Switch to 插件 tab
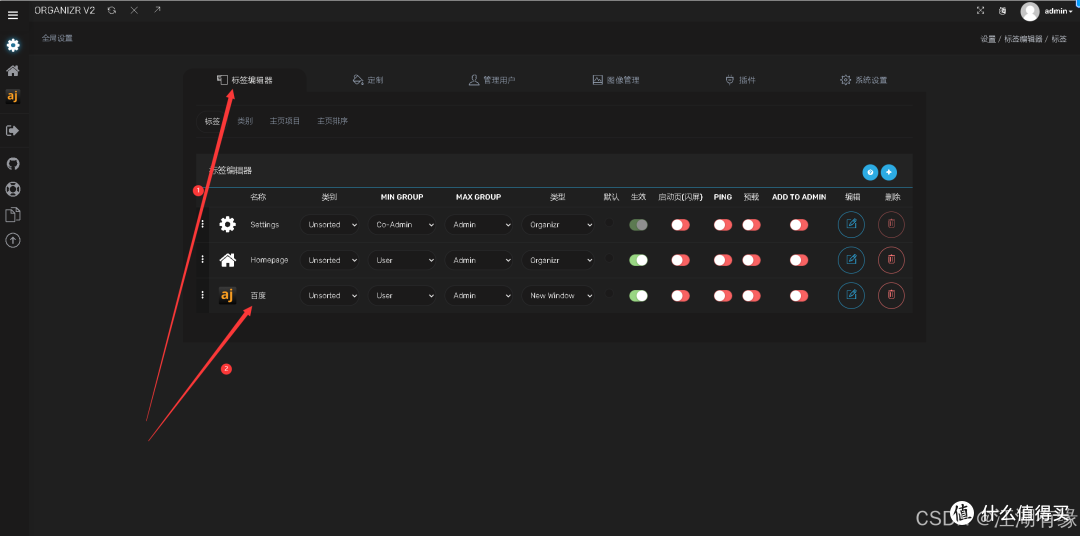Viewport: 1080px width, 536px height. coord(740,80)
